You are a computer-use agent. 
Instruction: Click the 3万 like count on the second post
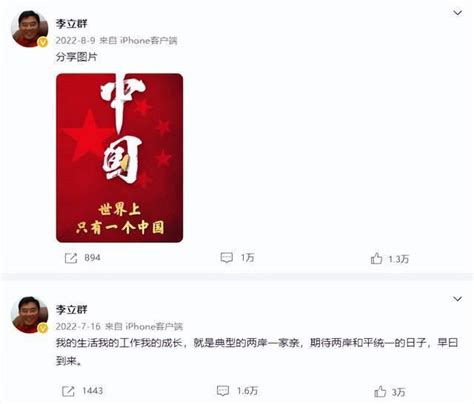399,392
